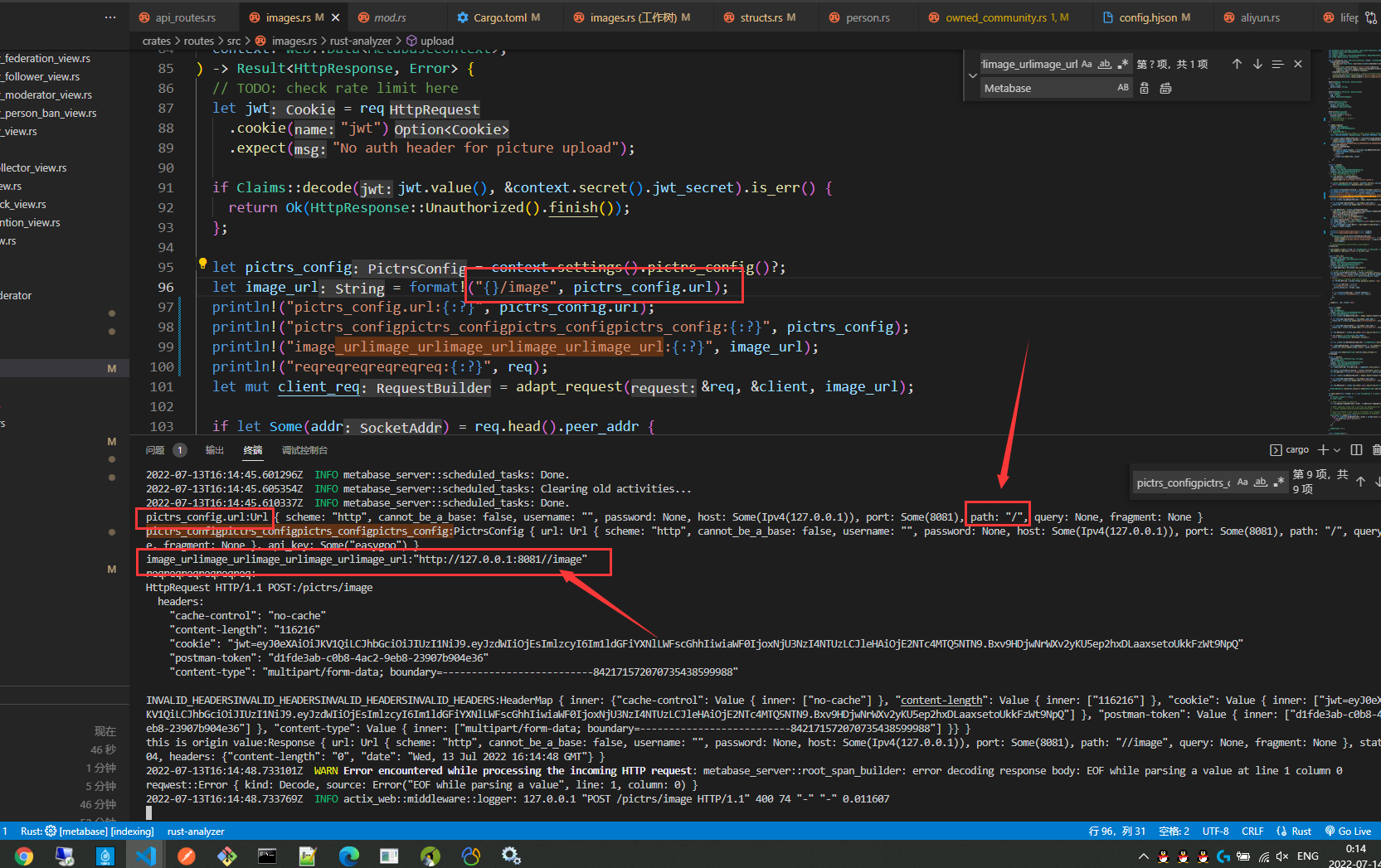
Task: Kill the terminal with the trash icon
Action: coord(1376,449)
